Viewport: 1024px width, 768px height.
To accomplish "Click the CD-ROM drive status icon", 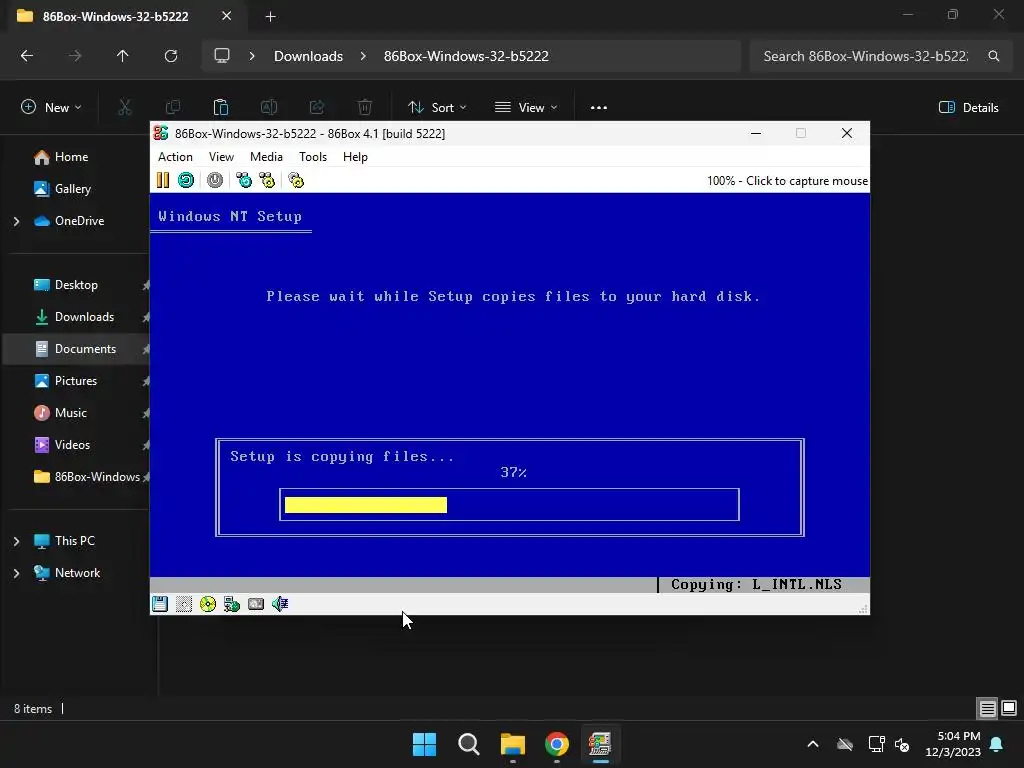I will pos(208,604).
